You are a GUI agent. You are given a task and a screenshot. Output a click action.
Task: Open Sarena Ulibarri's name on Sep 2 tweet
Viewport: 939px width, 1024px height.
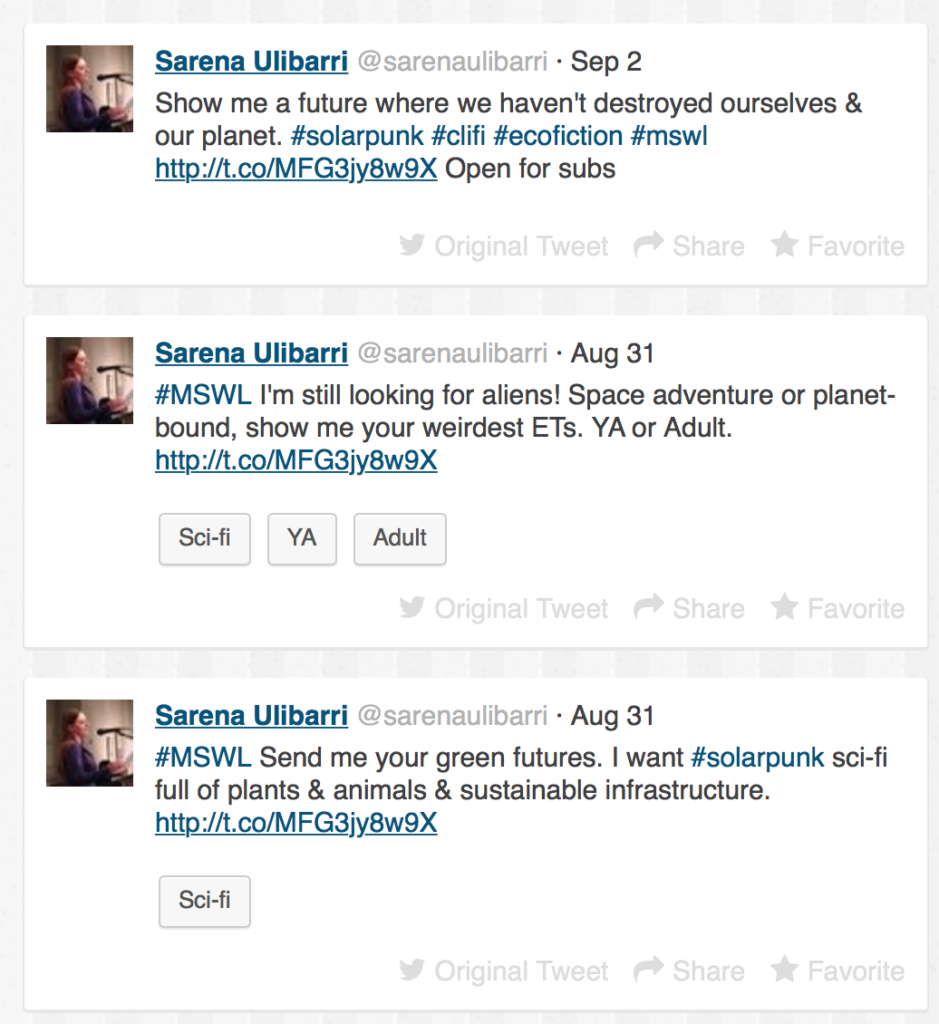251,62
